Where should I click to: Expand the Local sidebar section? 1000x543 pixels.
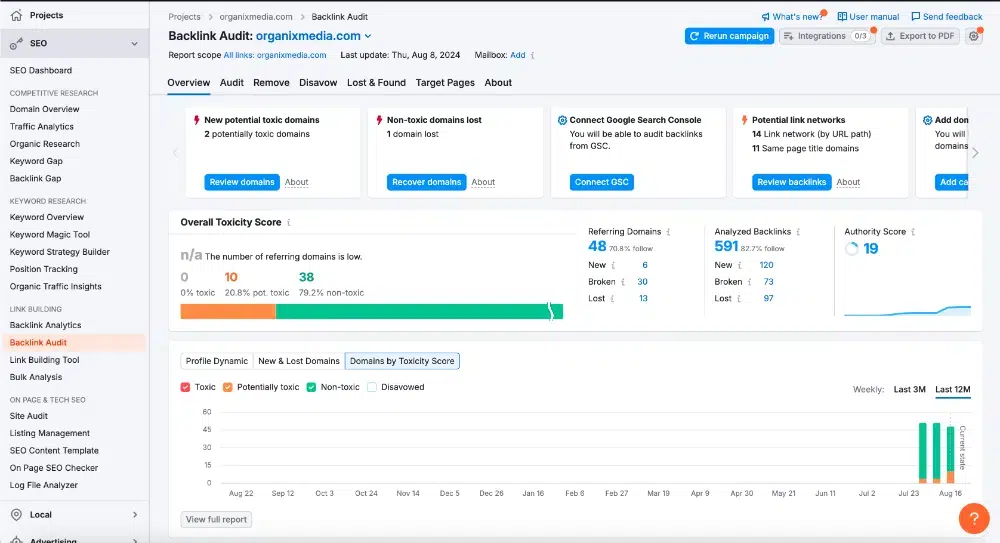(135, 514)
